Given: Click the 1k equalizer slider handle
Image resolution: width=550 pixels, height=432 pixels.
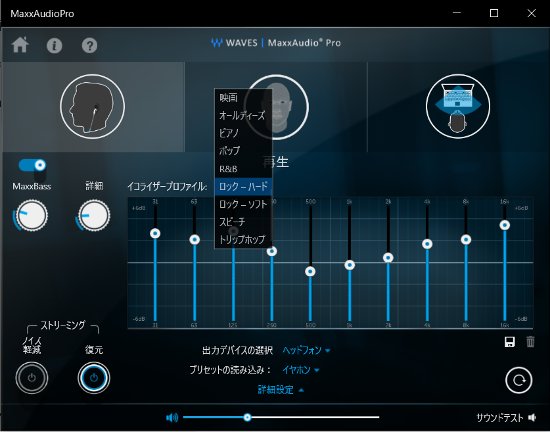Looking at the screenshot, I should (x=349, y=265).
